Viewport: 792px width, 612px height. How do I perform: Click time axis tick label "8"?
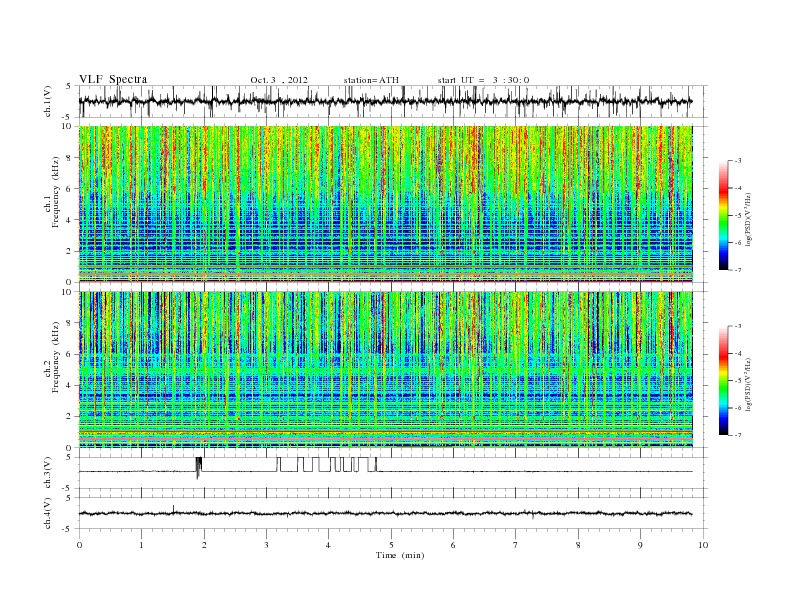578,545
